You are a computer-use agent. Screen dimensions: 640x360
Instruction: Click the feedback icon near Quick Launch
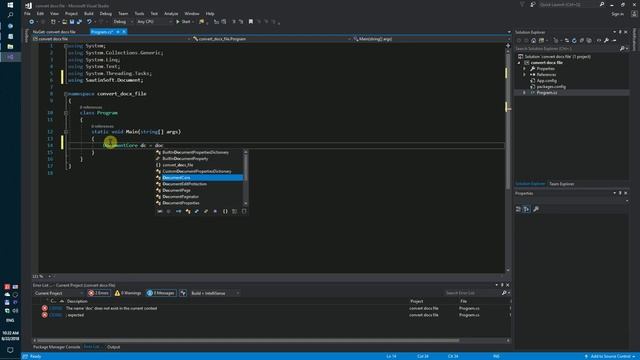pyautogui.click(x=533, y=4)
